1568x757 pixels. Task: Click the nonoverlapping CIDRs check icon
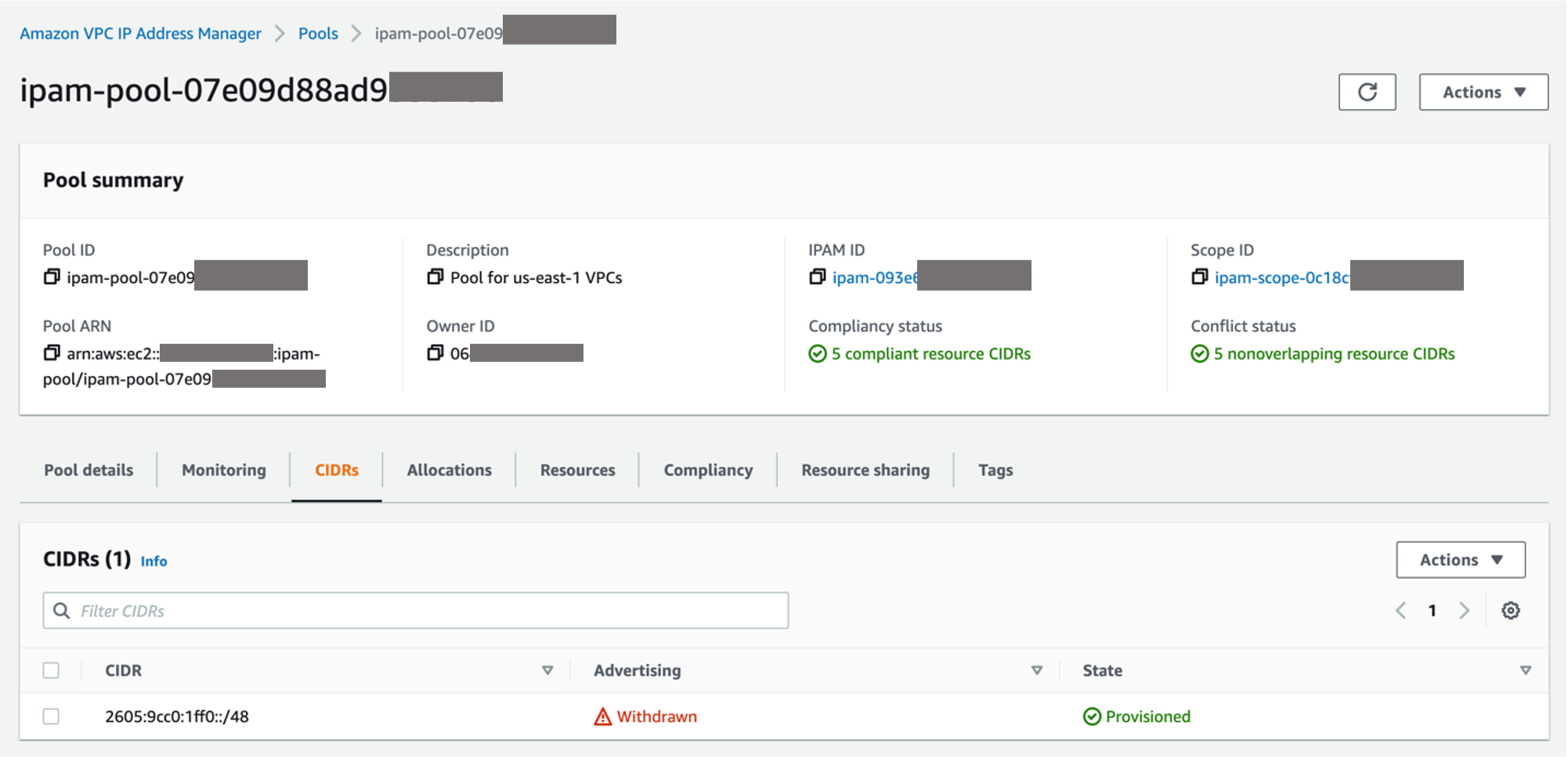pos(1199,353)
